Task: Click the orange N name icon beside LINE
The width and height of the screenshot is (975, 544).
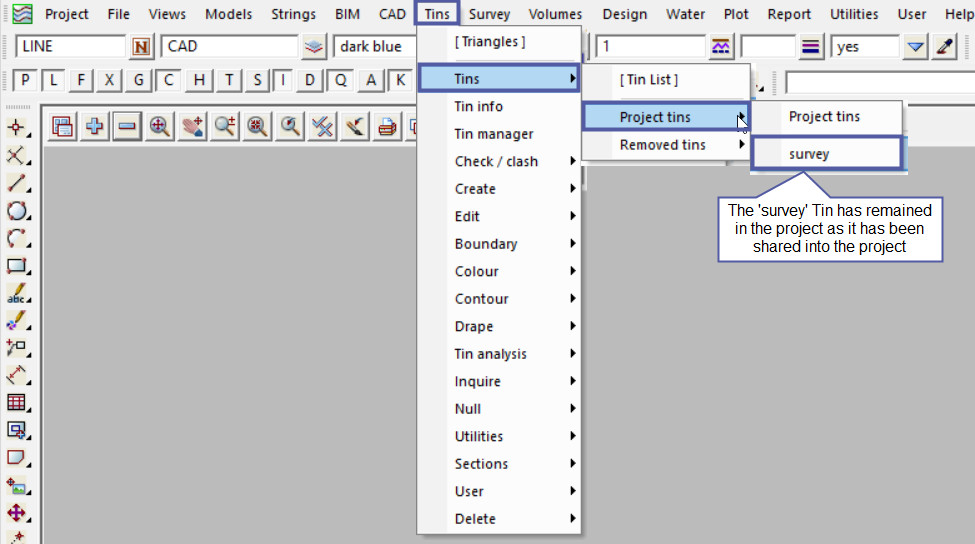Action: (141, 47)
